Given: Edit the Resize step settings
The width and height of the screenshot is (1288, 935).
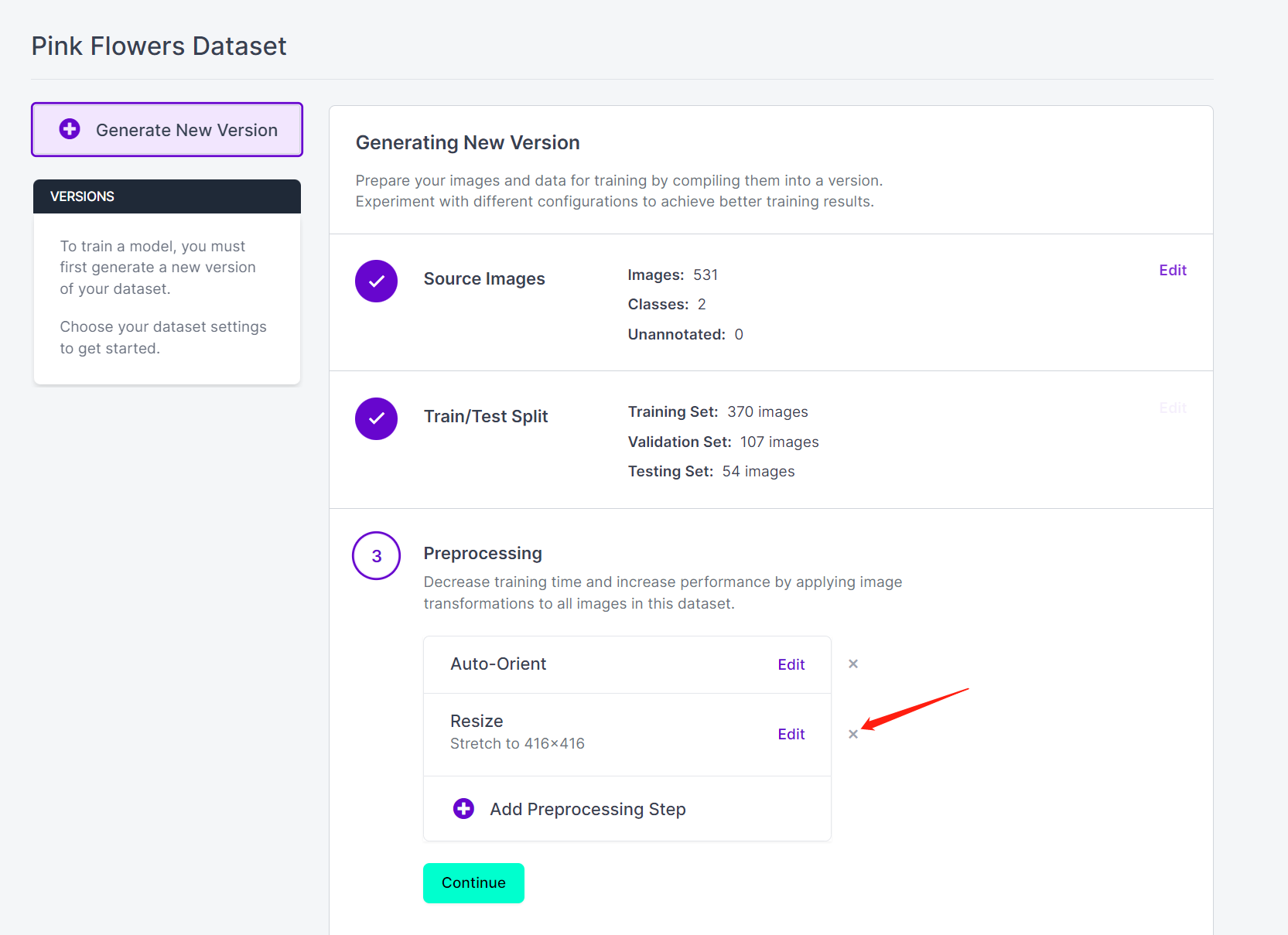Looking at the screenshot, I should pos(791,734).
